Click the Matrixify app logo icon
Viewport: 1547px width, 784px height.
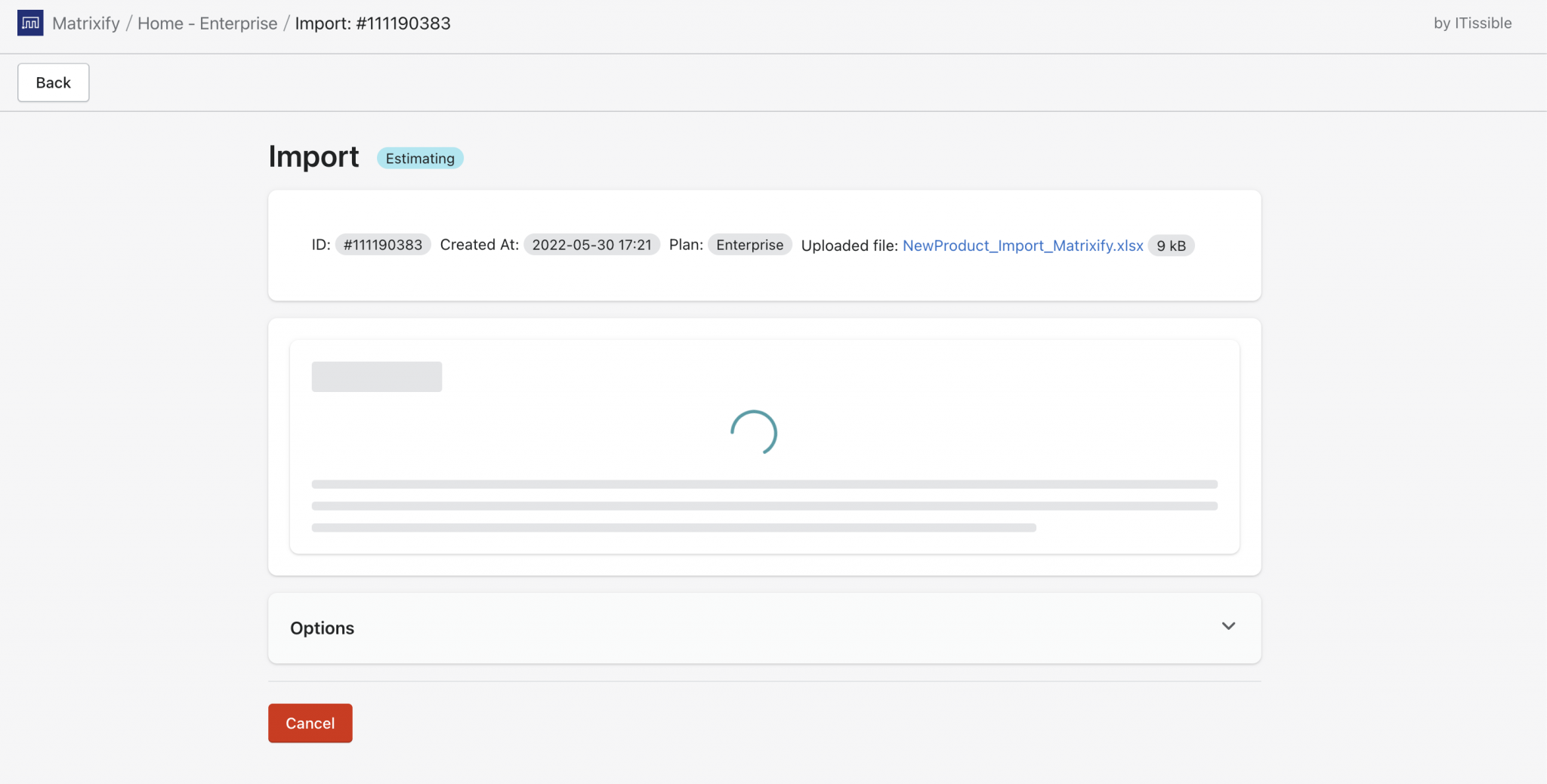(30, 23)
